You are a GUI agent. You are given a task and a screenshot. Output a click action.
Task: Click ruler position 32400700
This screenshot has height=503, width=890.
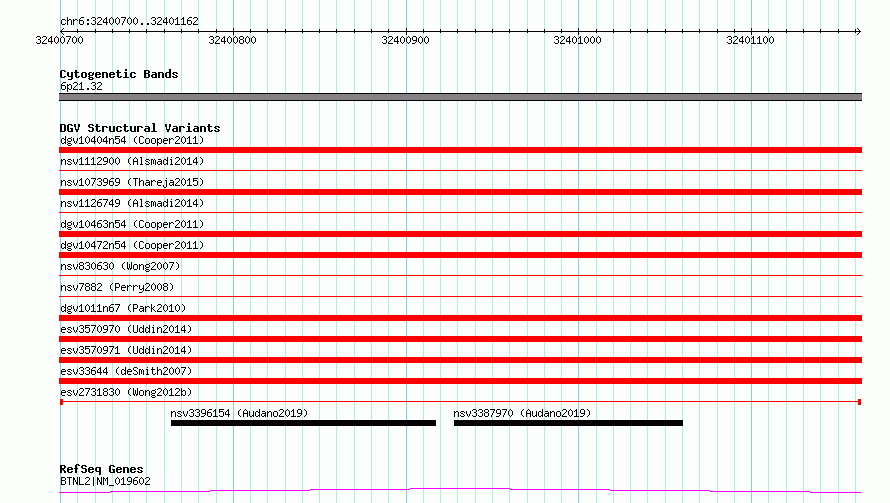[59, 40]
